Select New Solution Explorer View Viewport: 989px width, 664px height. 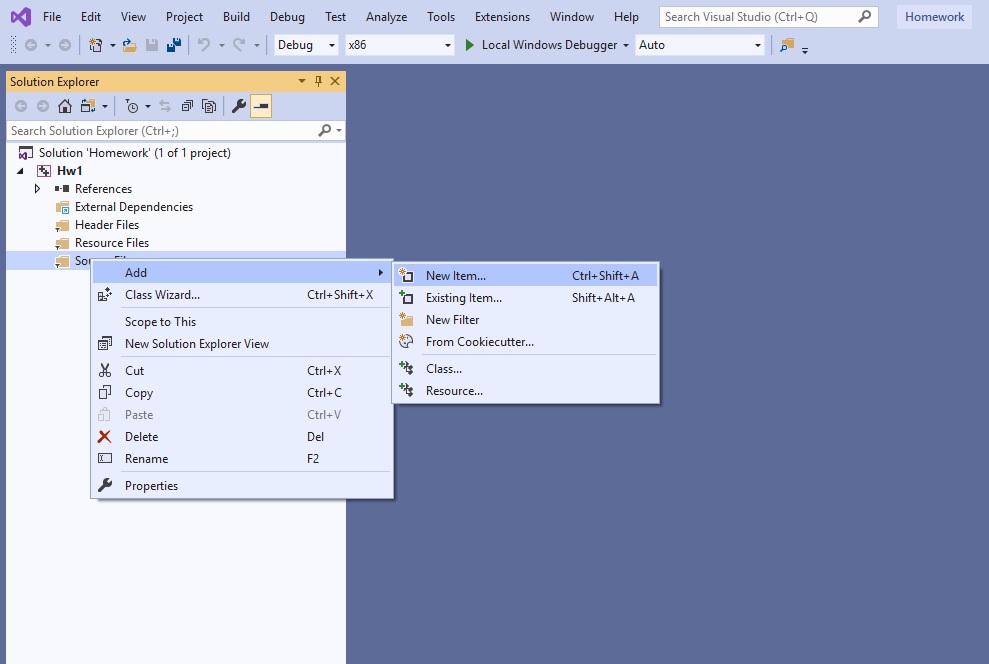242,344
